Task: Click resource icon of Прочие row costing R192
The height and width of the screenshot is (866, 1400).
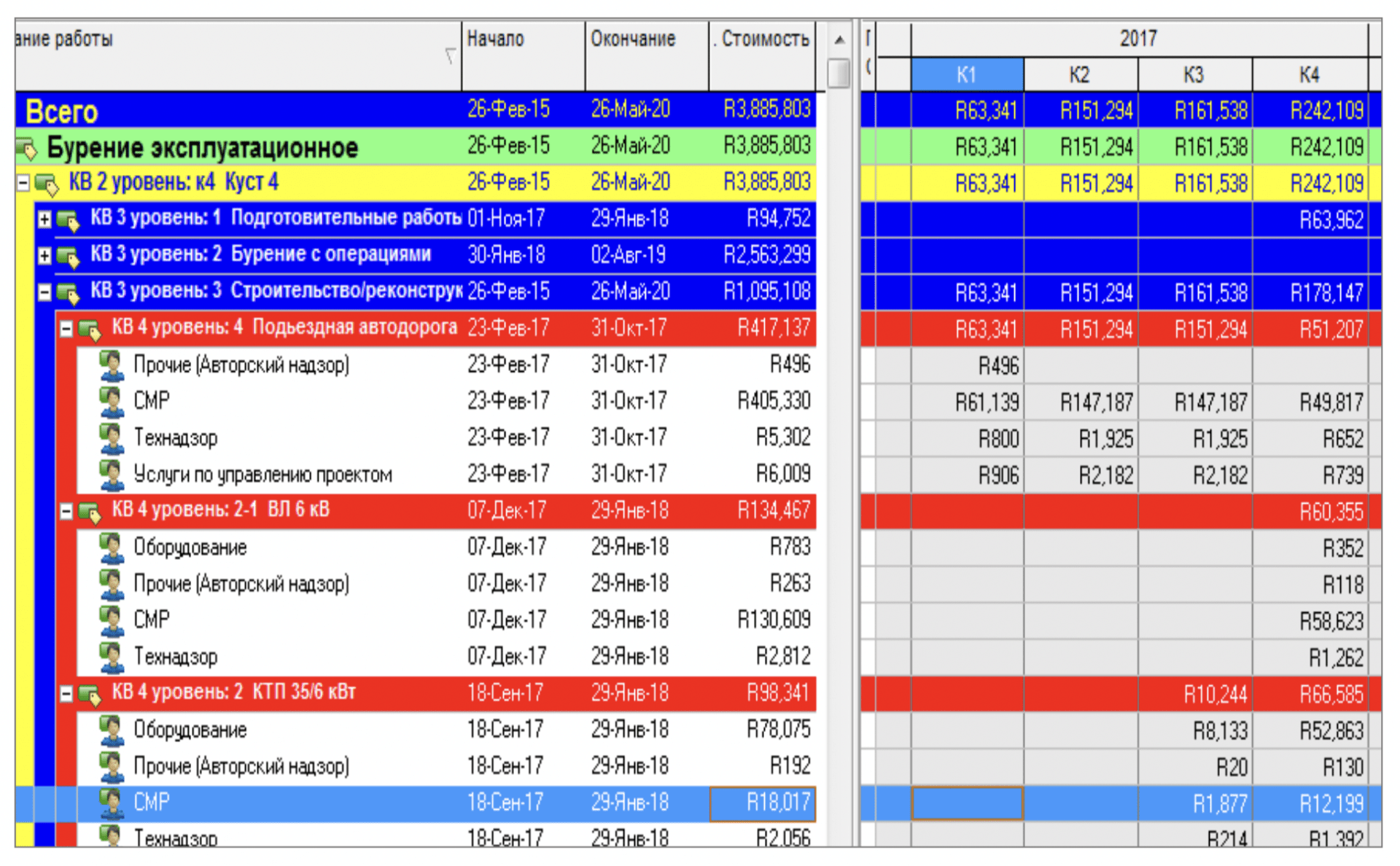Action: coord(112,766)
